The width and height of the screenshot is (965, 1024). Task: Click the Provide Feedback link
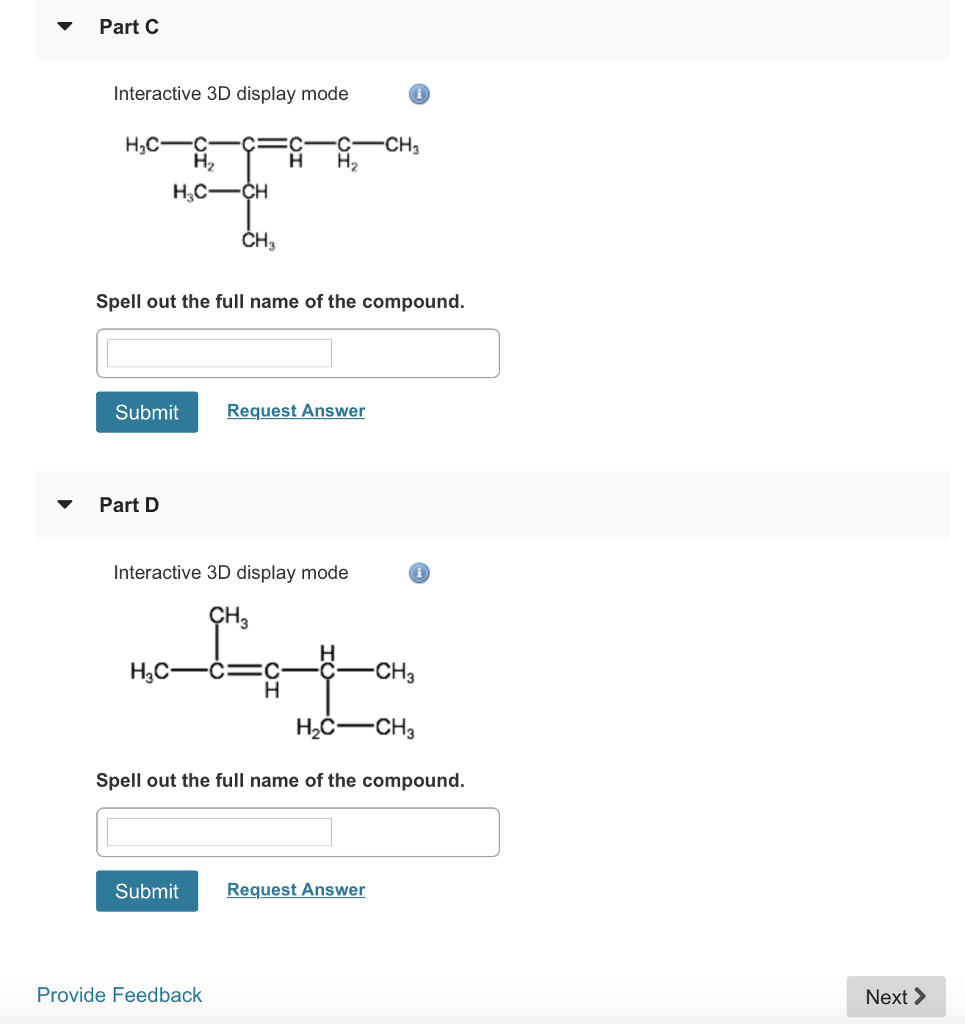(119, 995)
